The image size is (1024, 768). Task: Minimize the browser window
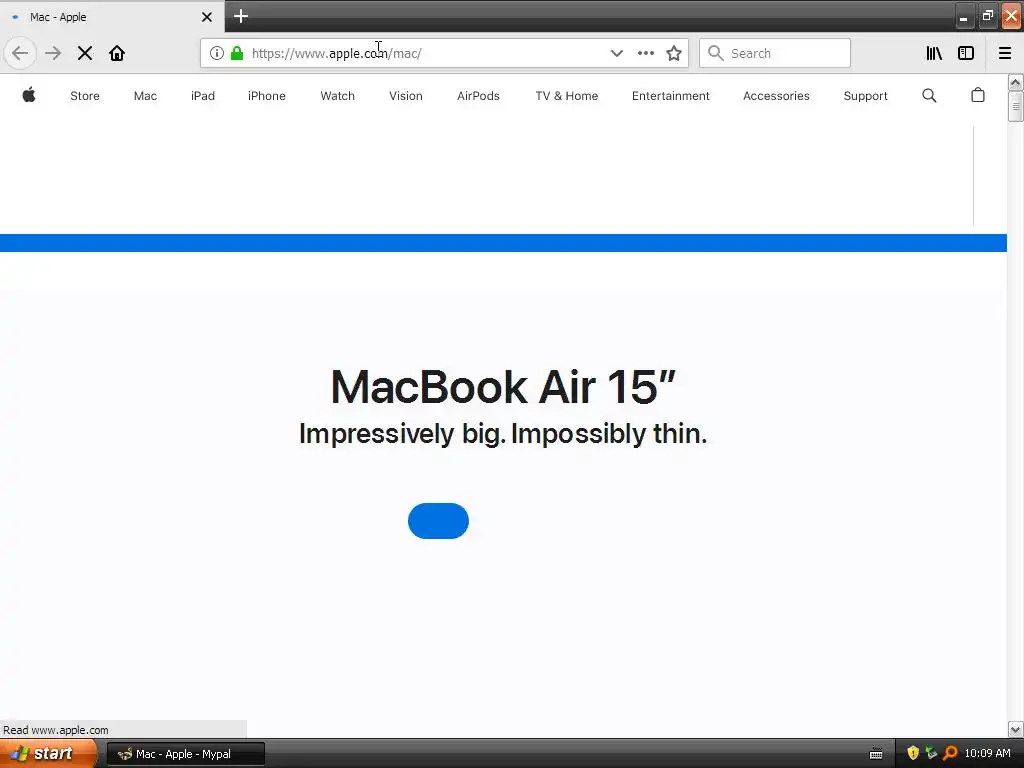click(964, 16)
